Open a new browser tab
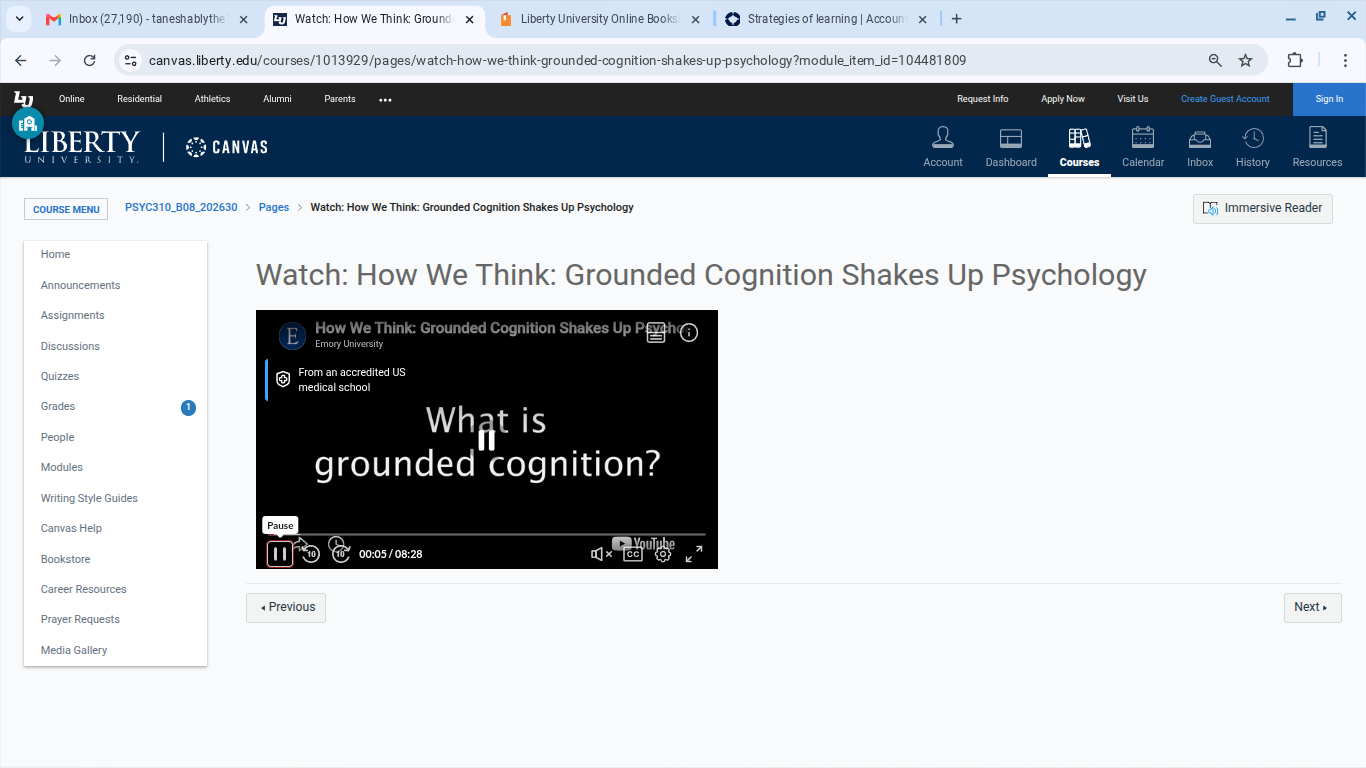 pyautogui.click(x=956, y=19)
